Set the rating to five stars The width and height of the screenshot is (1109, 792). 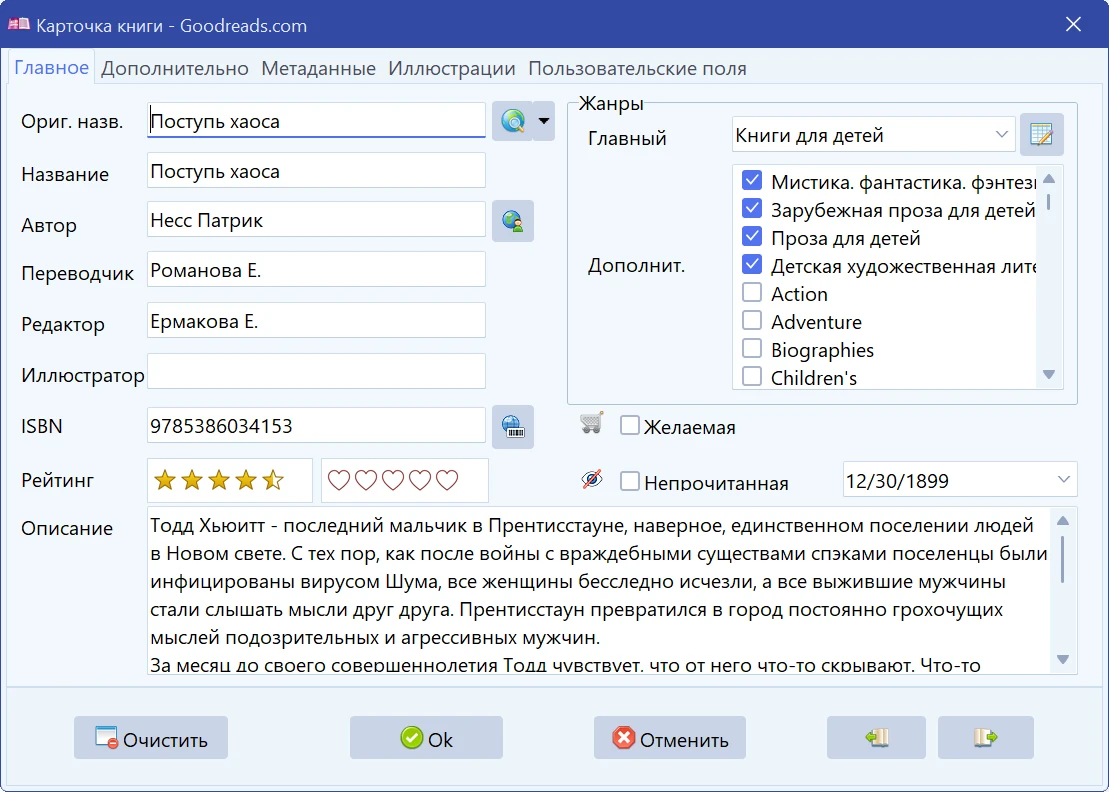(x=273, y=481)
